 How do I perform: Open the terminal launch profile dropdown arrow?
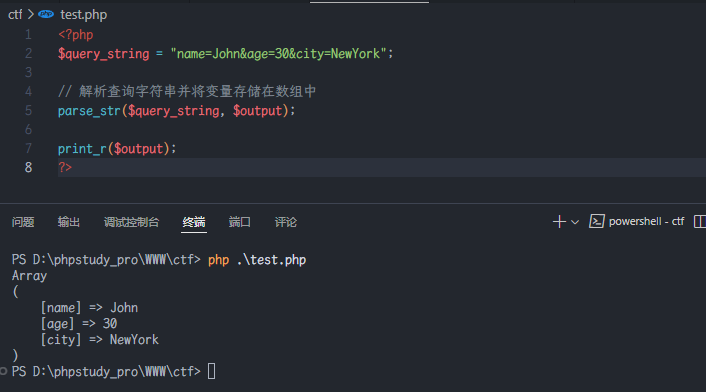point(575,222)
